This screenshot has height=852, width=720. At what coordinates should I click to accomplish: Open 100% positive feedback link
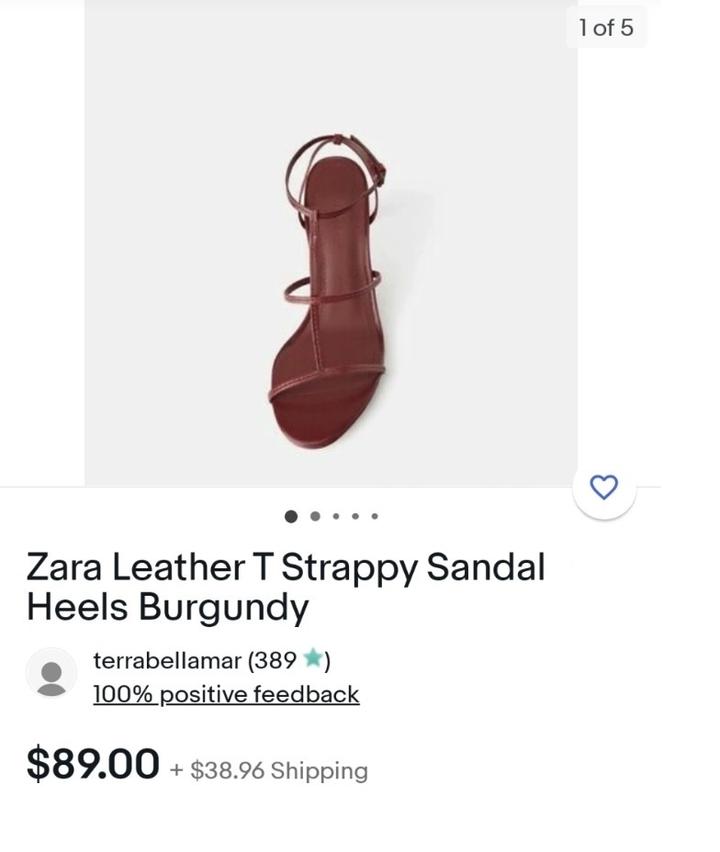point(226,694)
